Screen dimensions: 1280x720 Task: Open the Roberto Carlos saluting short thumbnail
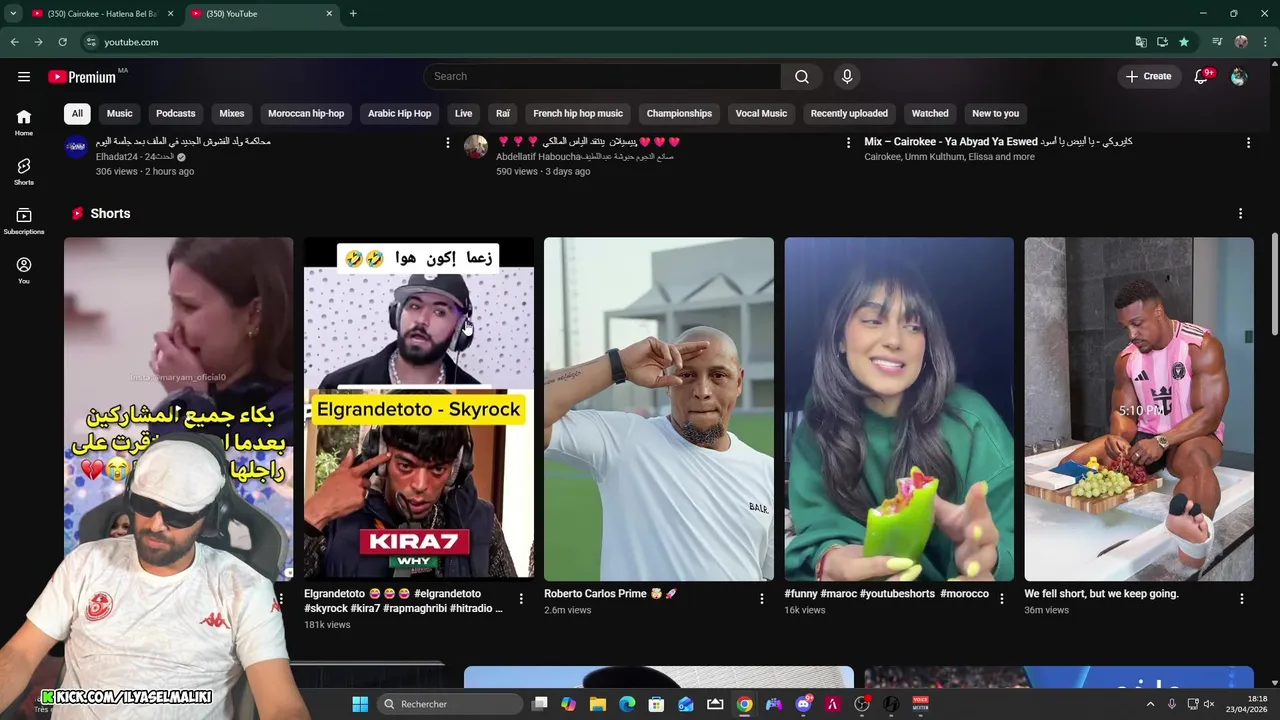tap(659, 409)
